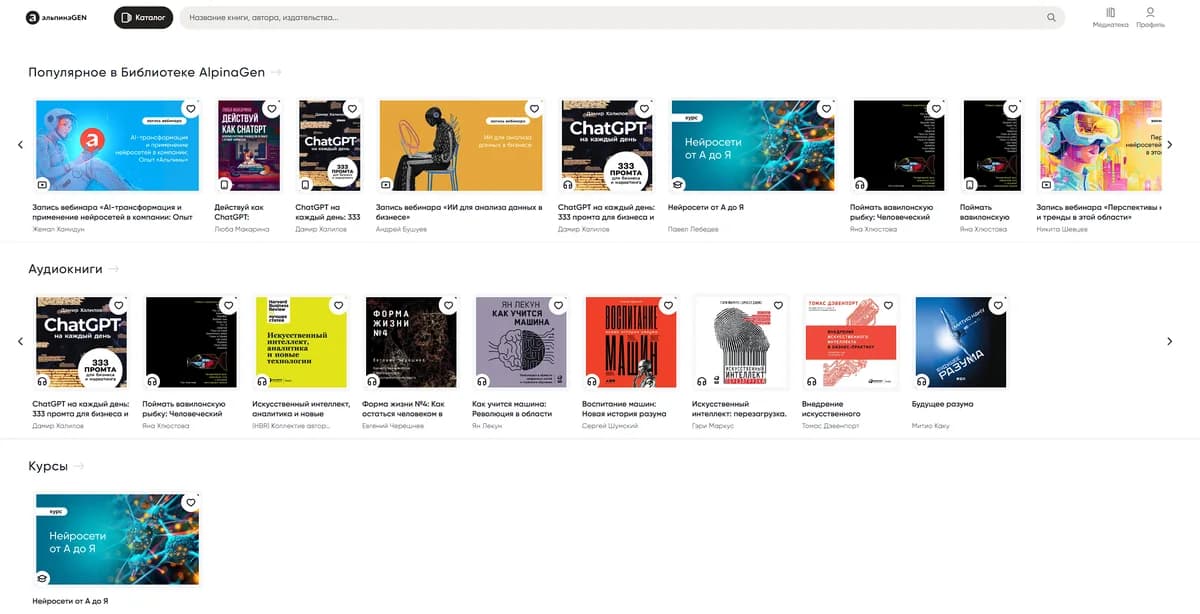1200x614 pixels.
Task: Click headphones icon on Будущее разума cover
Action: click(922, 381)
